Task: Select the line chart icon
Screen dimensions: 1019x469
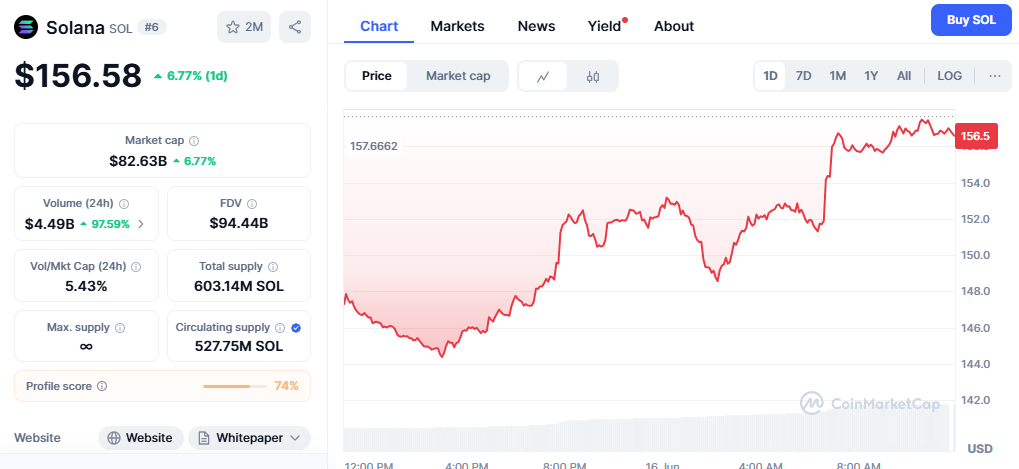Action: tap(543, 76)
